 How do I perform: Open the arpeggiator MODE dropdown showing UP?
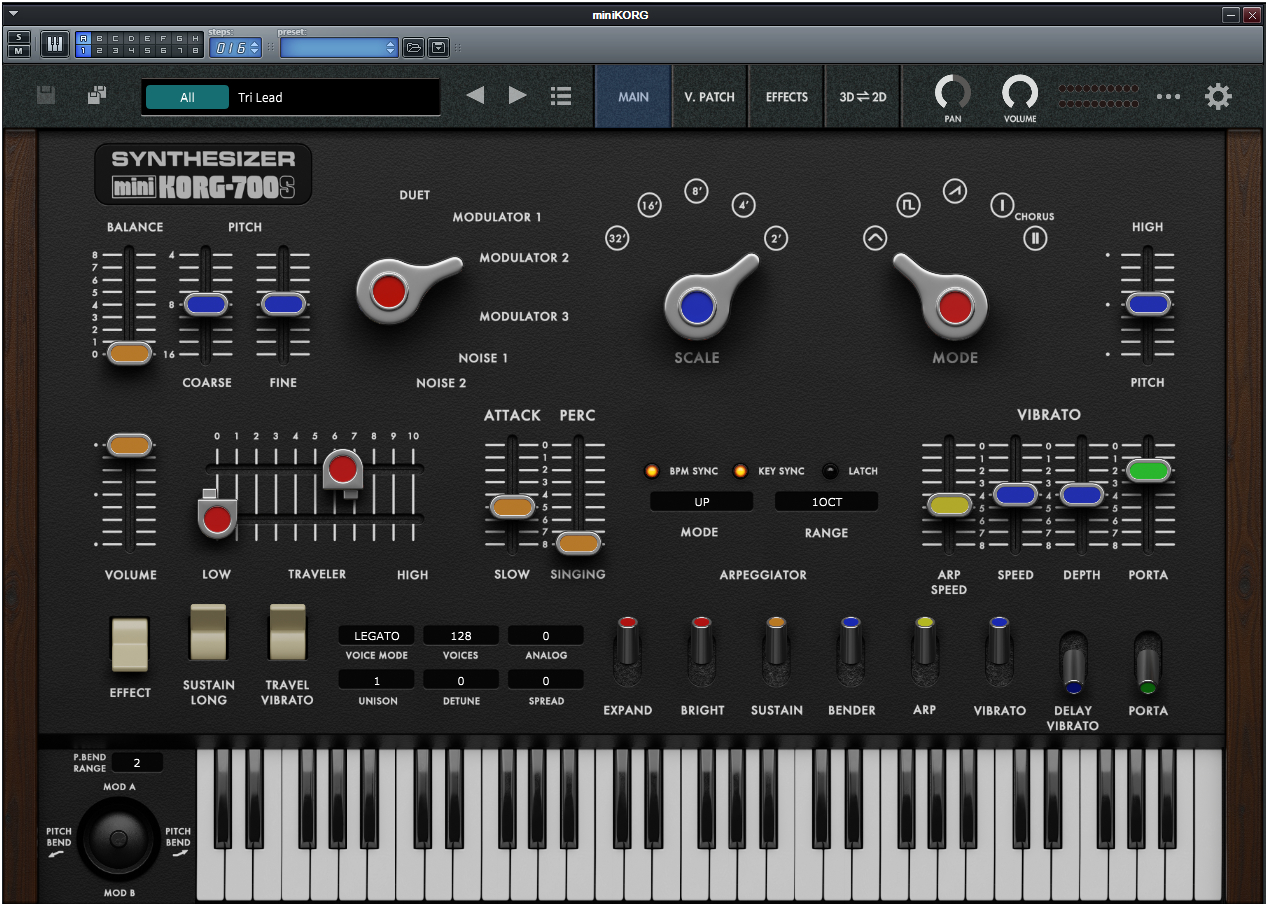(701, 502)
